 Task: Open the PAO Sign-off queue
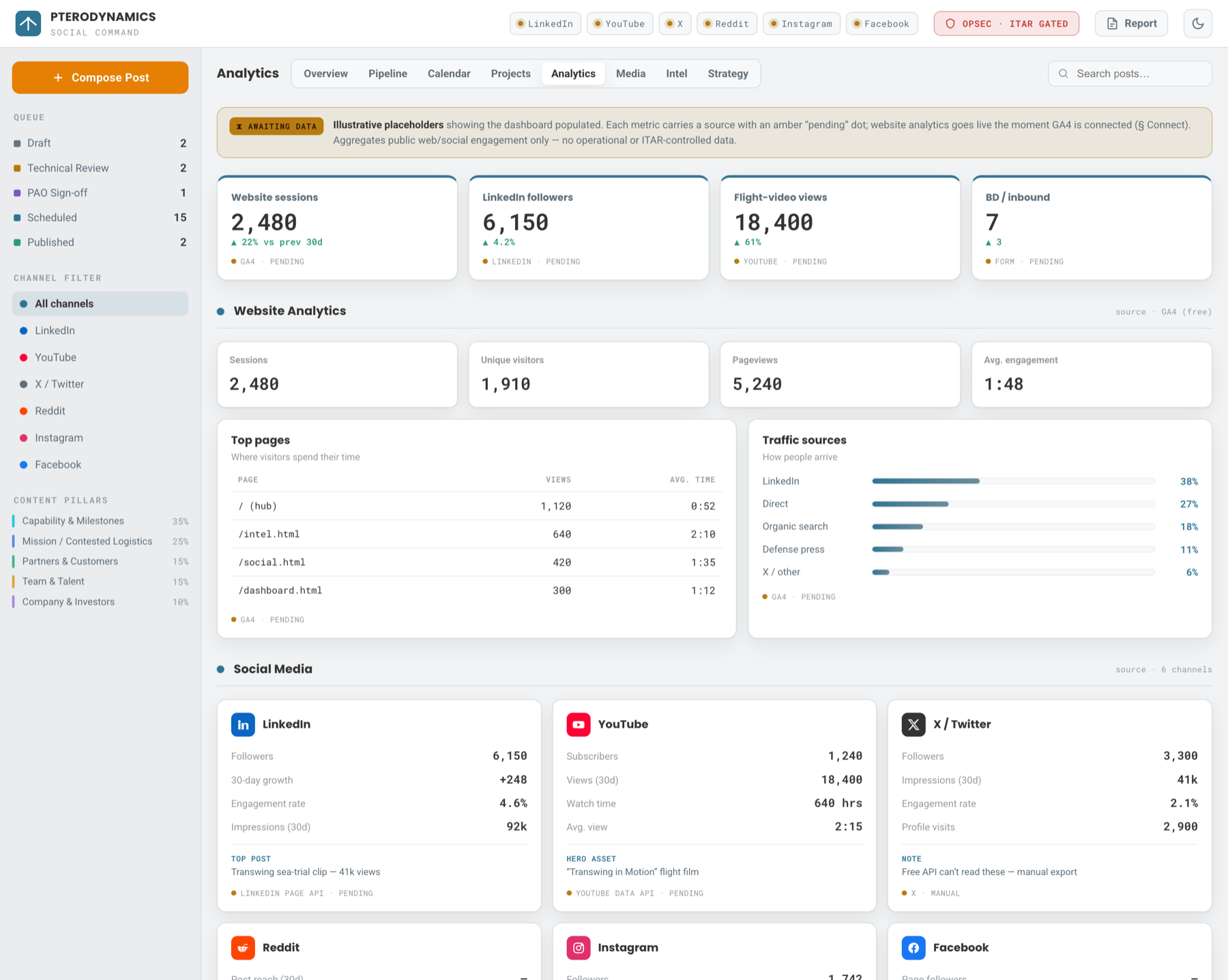coord(100,193)
